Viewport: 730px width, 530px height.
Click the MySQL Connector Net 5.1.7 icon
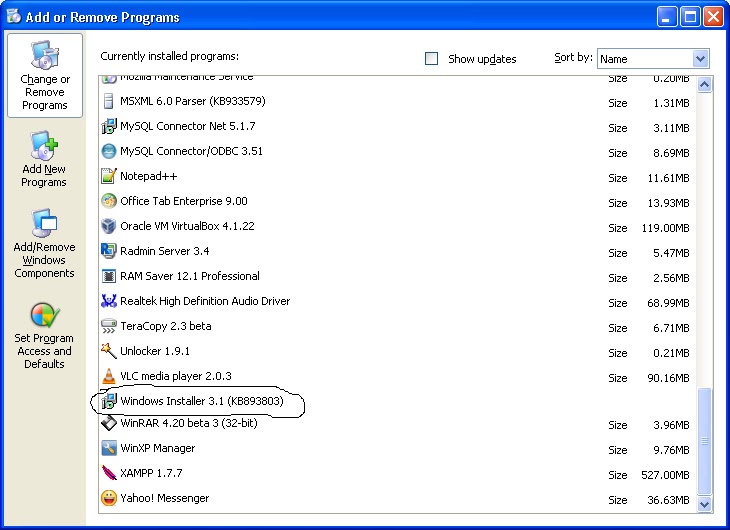(108, 126)
